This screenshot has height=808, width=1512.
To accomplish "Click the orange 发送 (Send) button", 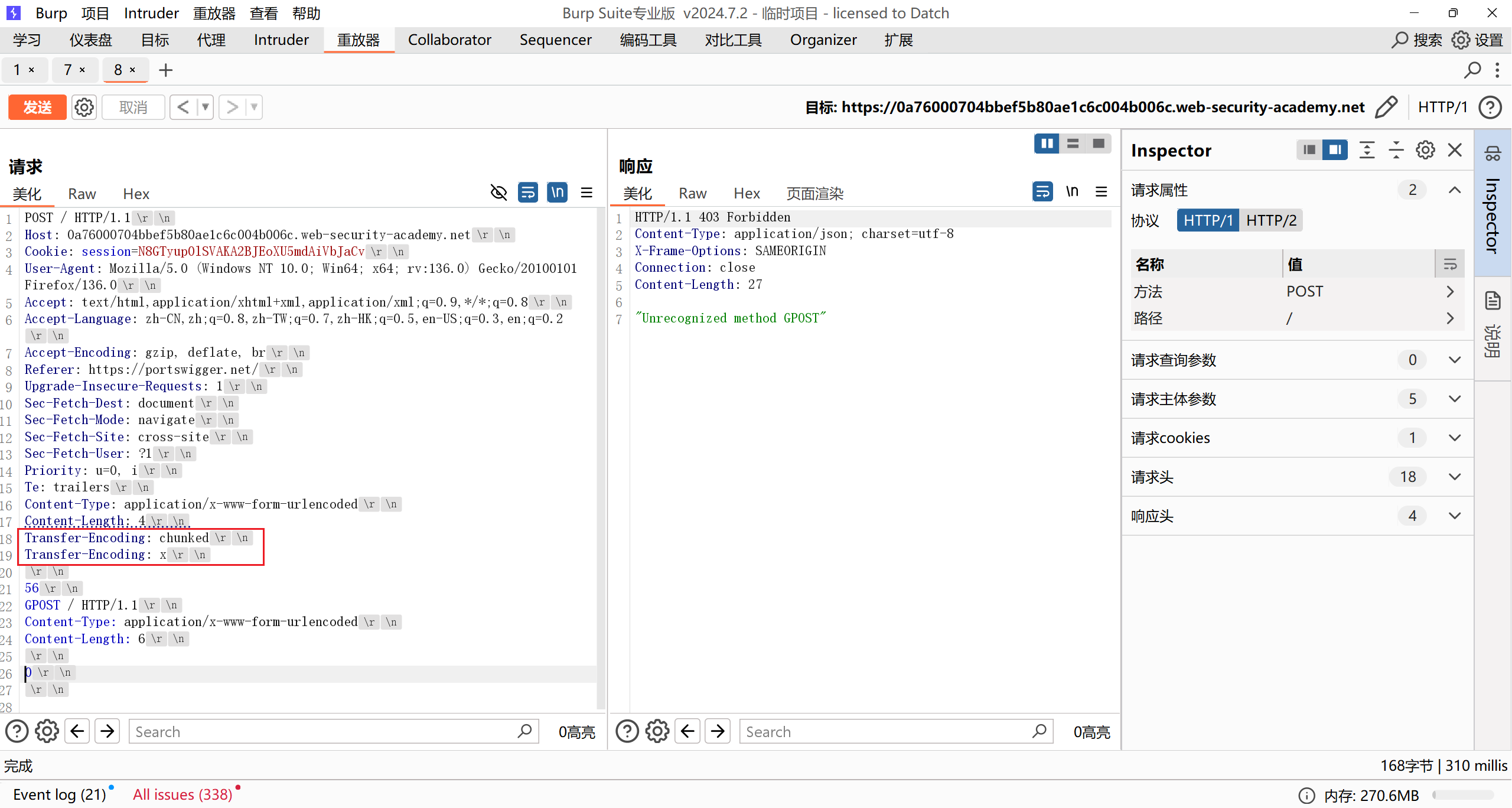I will click(37, 107).
